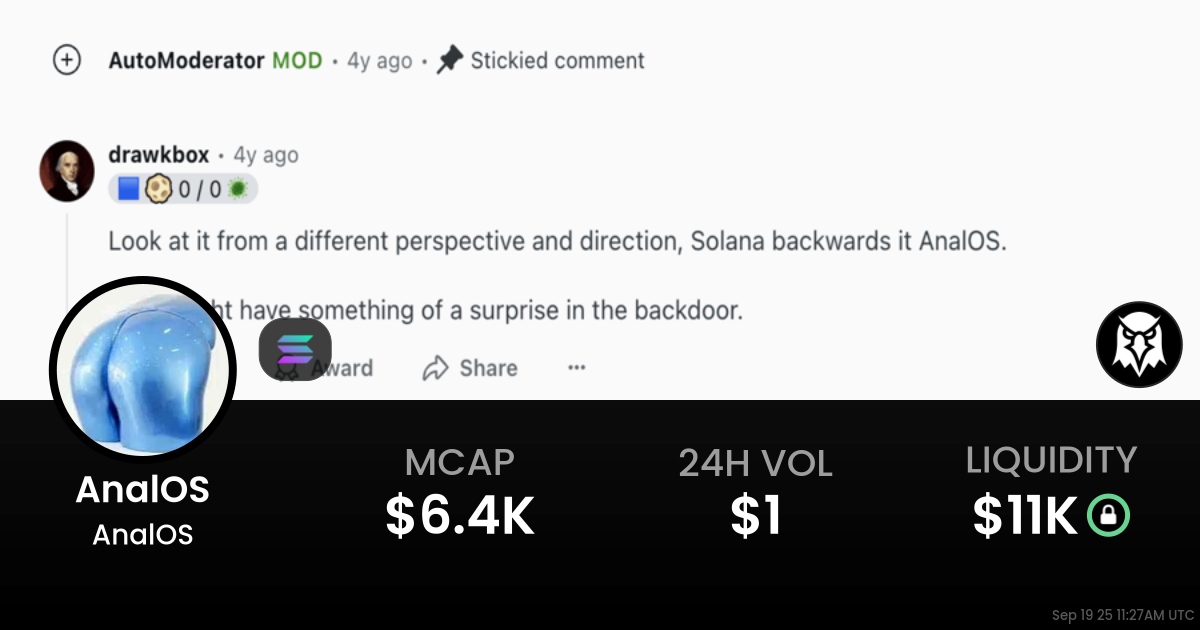
Task: Give an Award to the comment
Action: coord(342,368)
